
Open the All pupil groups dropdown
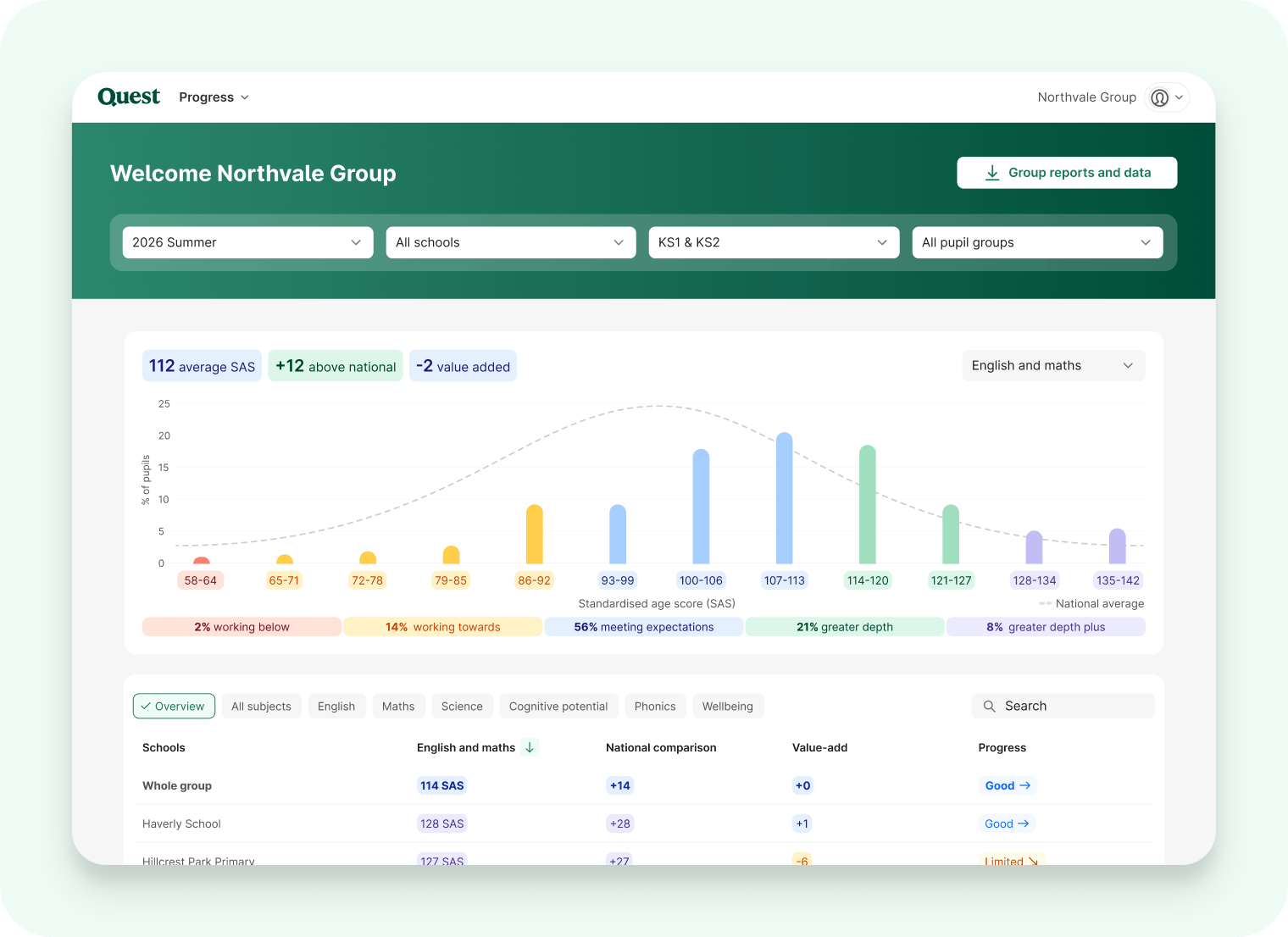pyautogui.click(x=1037, y=242)
